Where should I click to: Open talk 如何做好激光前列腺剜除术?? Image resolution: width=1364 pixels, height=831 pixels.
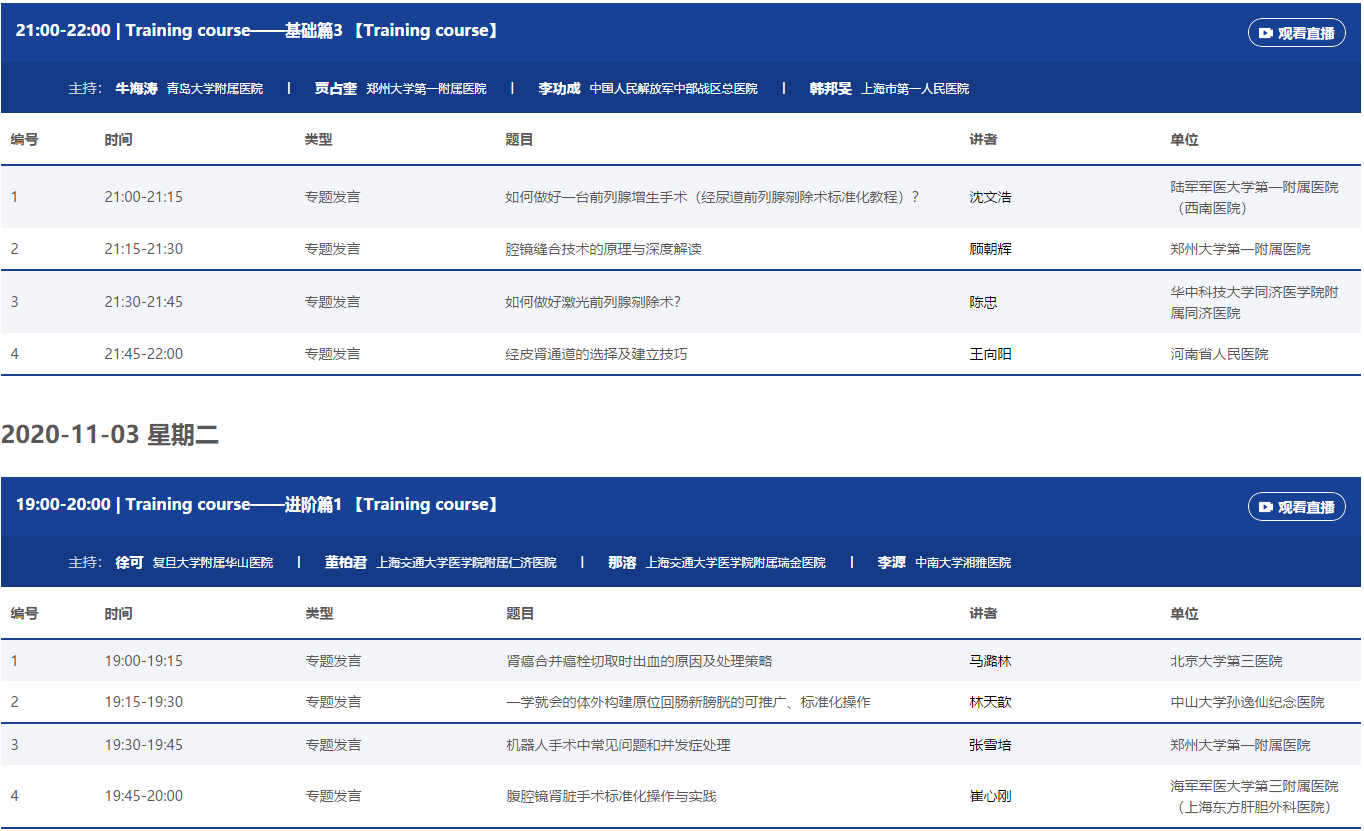(x=592, y=302)
